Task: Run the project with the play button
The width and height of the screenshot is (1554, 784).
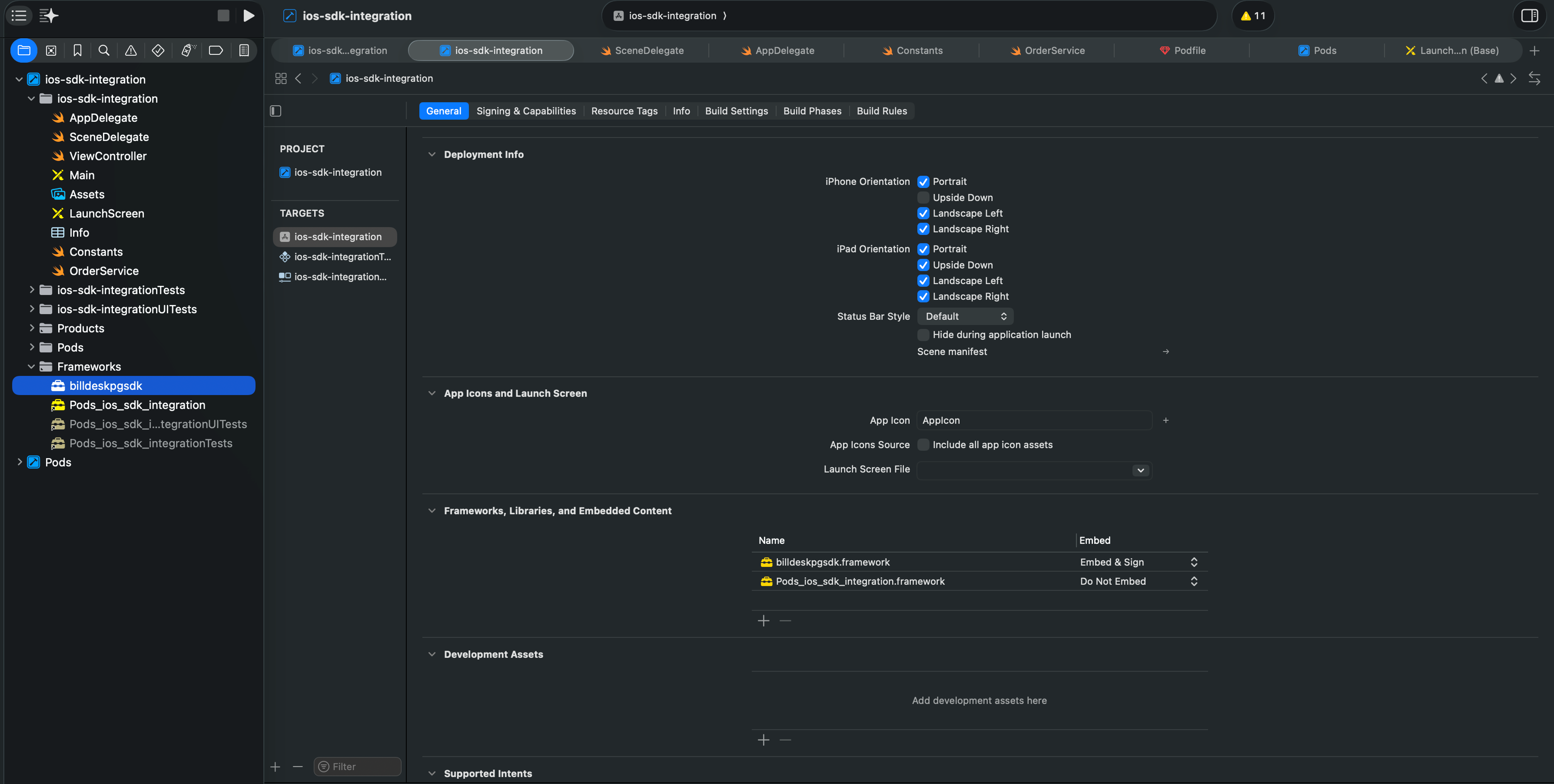Action: (248, 16)
